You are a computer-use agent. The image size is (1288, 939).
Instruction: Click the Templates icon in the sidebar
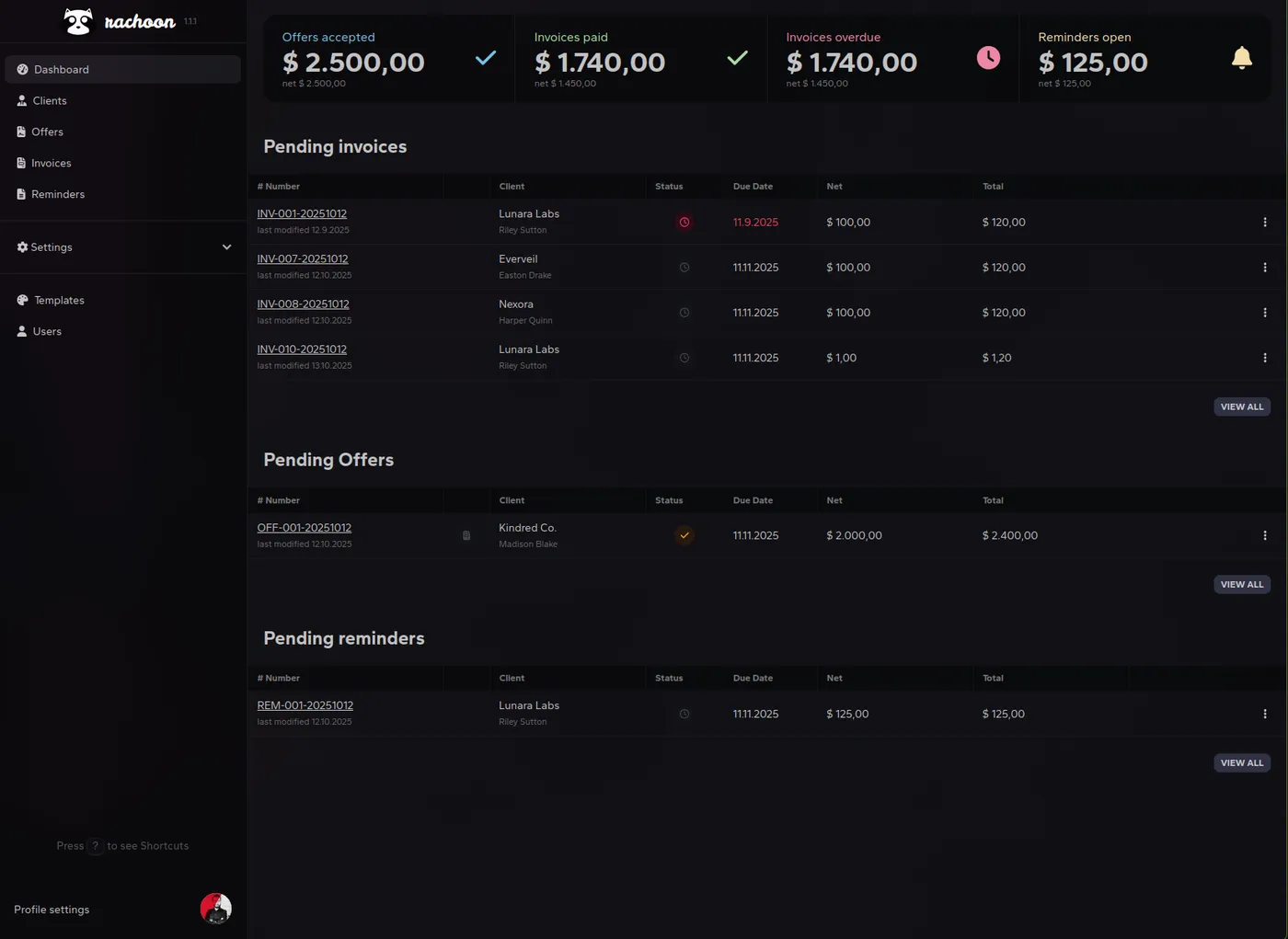[x=22, y=299]
